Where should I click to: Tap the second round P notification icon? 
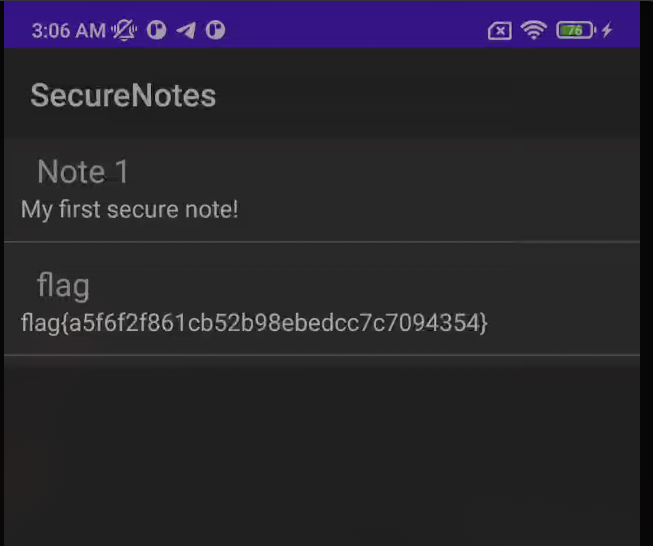215,30
